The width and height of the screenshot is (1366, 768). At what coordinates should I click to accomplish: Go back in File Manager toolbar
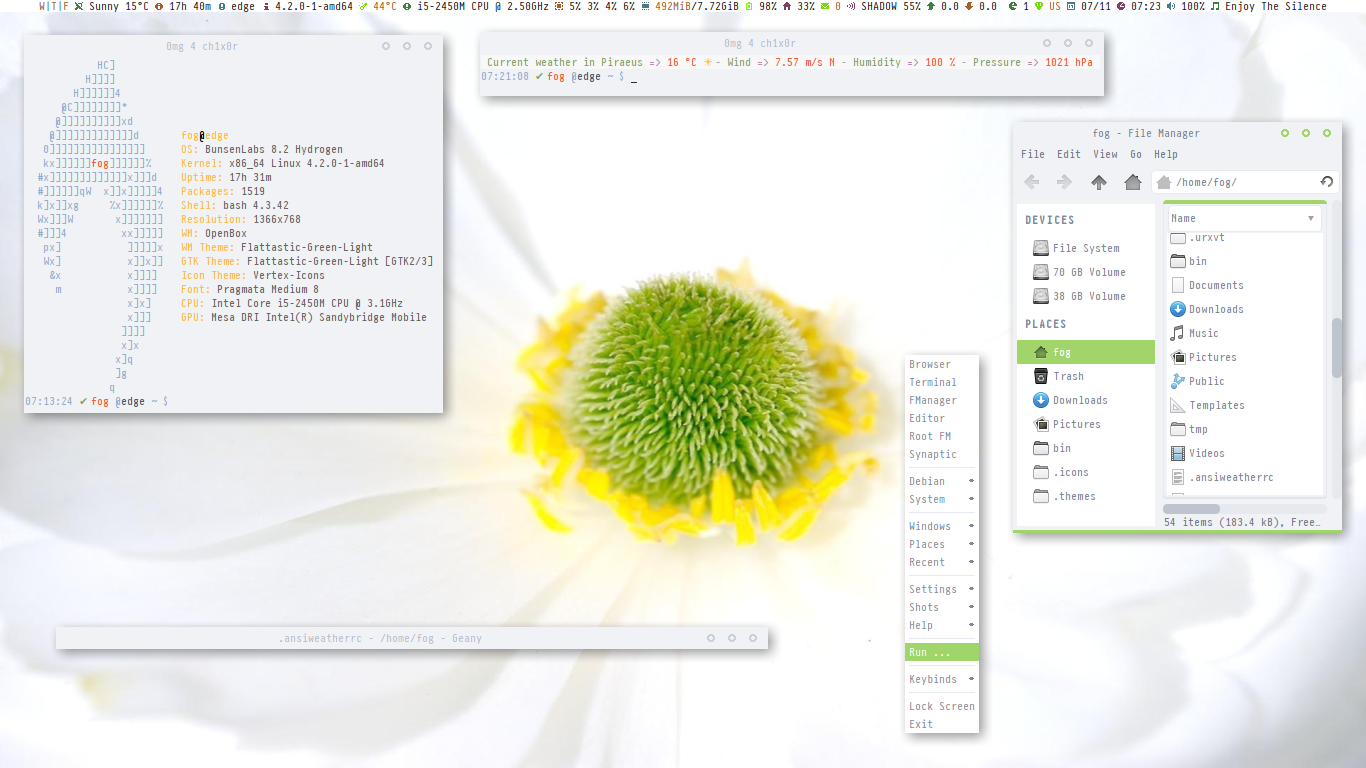coord(1032,182)
